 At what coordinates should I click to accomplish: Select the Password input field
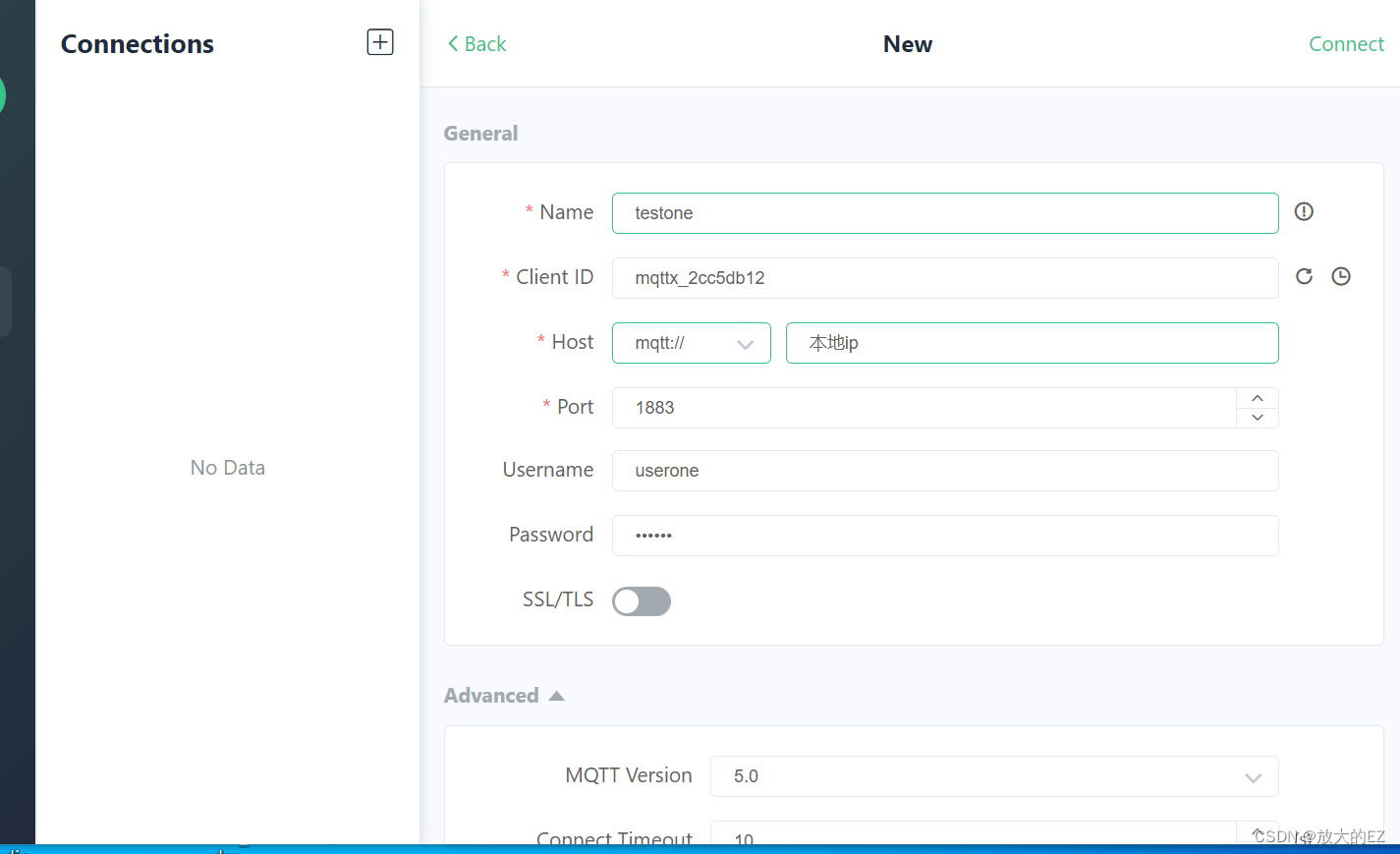(943, 535)
